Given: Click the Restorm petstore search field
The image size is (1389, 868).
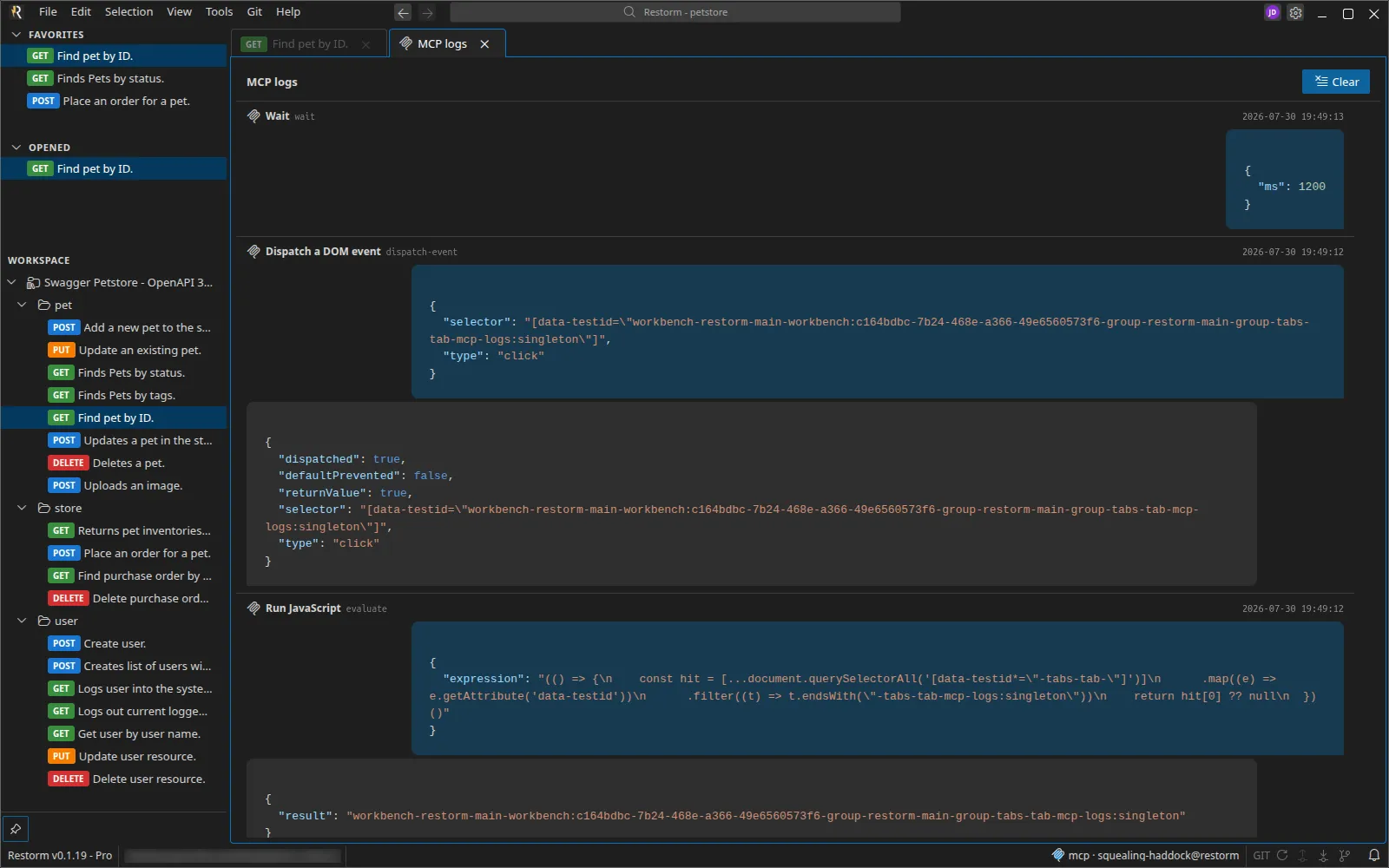Looking at the screenshot, I should click(675, 12).
